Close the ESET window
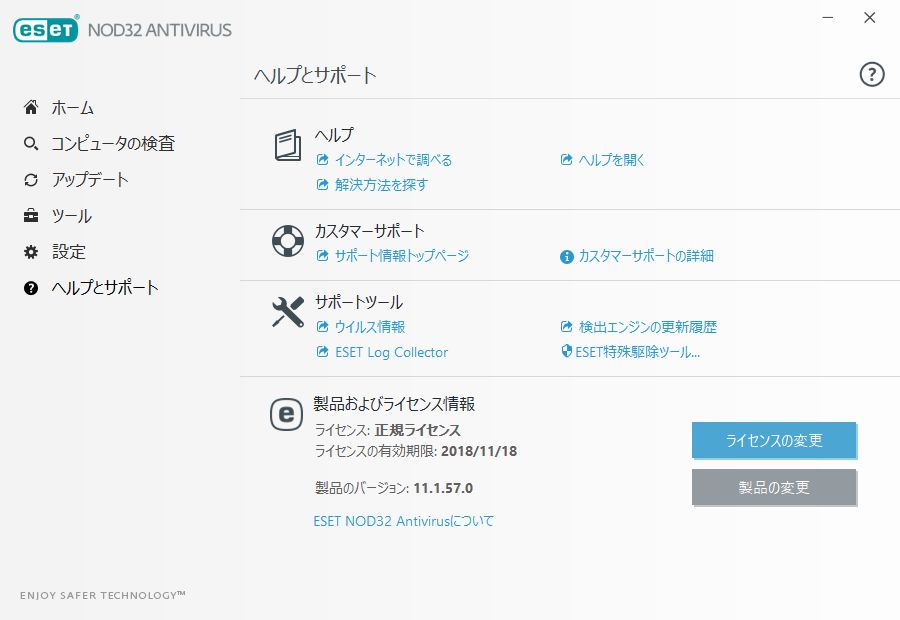 click(870, 18)
